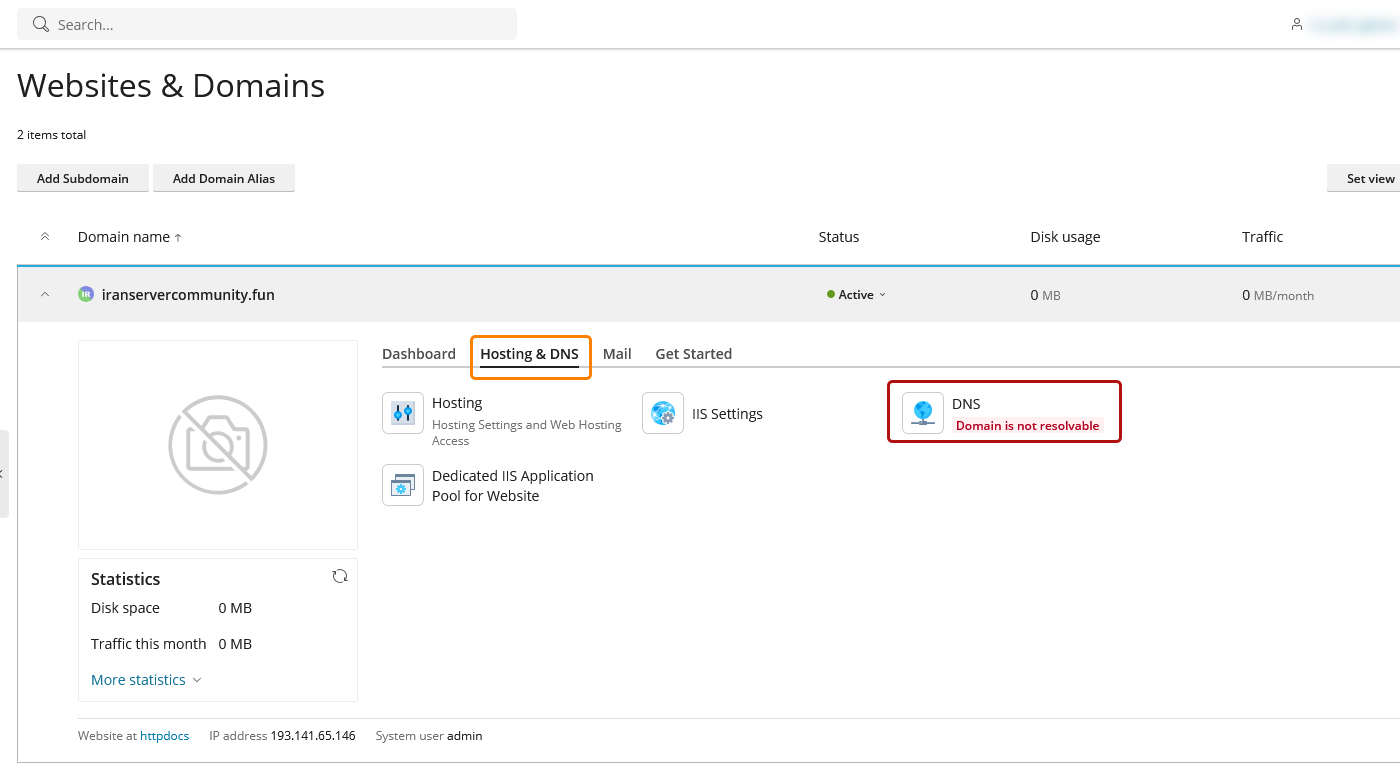Open Dedicated IIS Application Pool icon
The image size is (1400, 776).
403,485
